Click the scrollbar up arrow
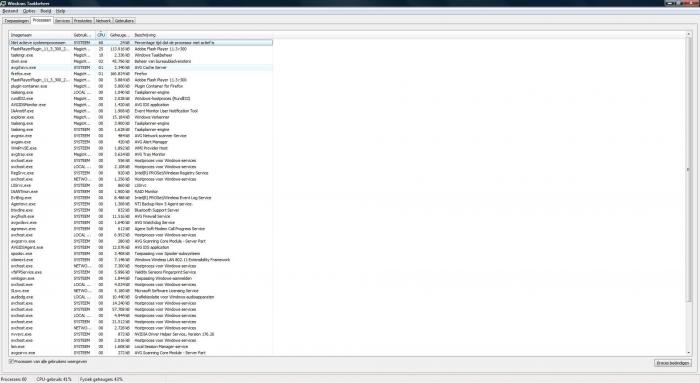700x383 pixels. (x=688, y=34)
